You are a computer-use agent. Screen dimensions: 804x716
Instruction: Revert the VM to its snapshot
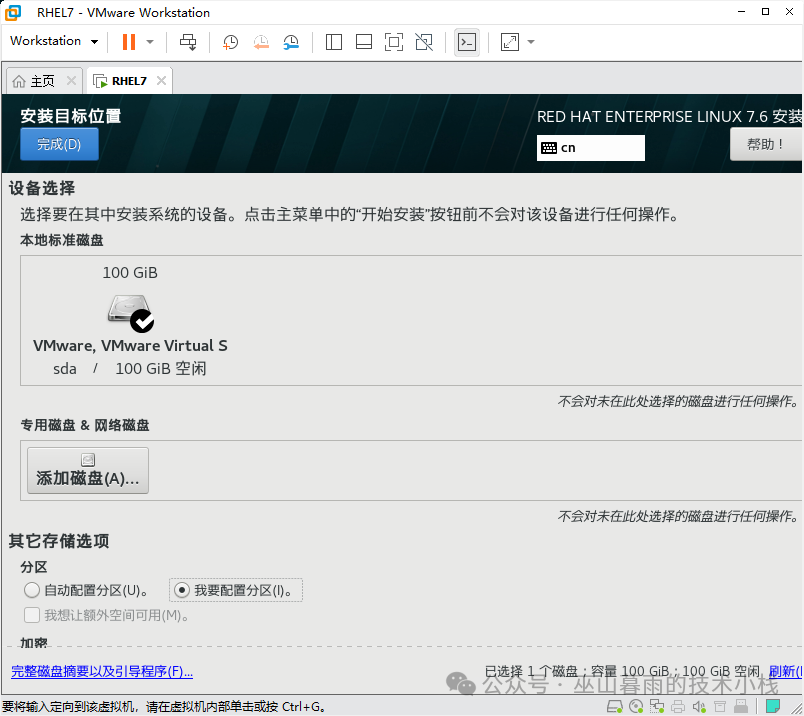click(x=260, y=42)
